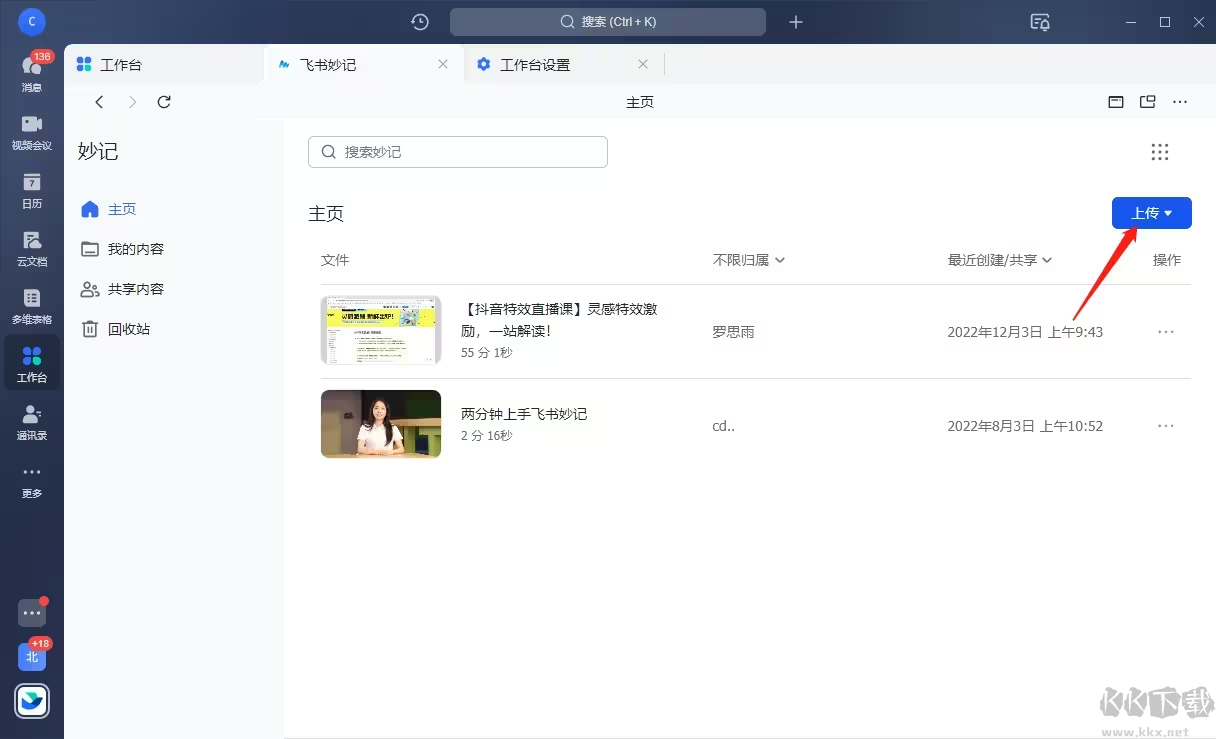This screenshot has height=739, width=1216.
Task: Open Bitable (多维表格) in sidebar
Action: (32, 305)
